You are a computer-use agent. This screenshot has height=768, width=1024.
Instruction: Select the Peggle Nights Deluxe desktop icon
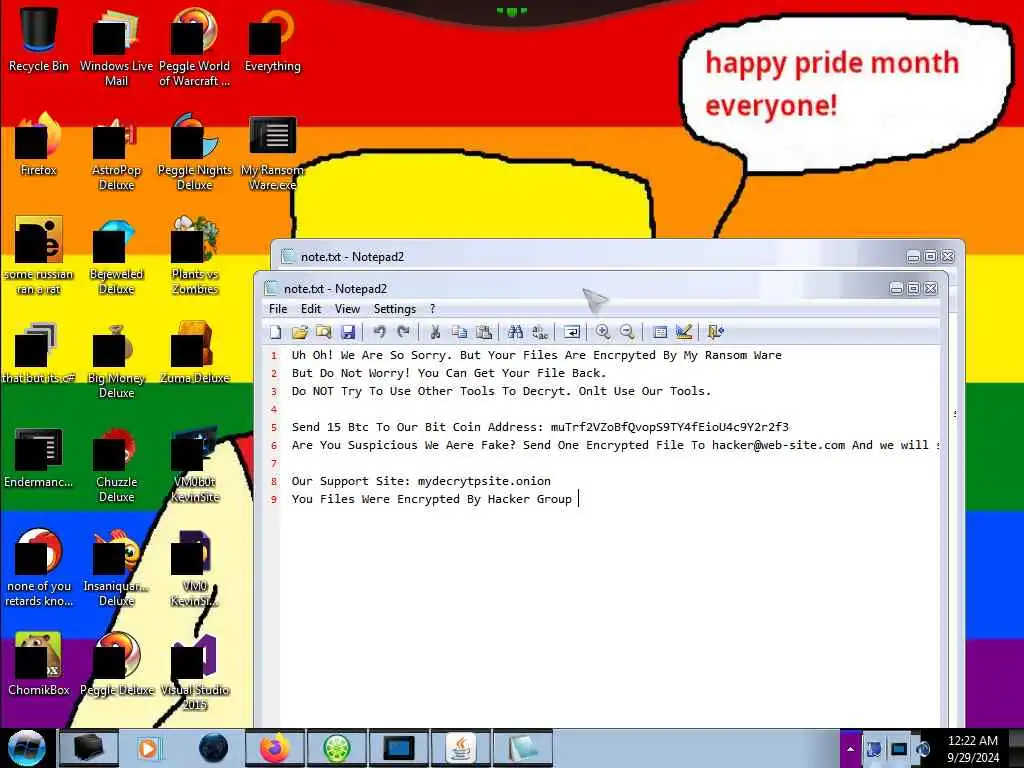click(195, 152)
